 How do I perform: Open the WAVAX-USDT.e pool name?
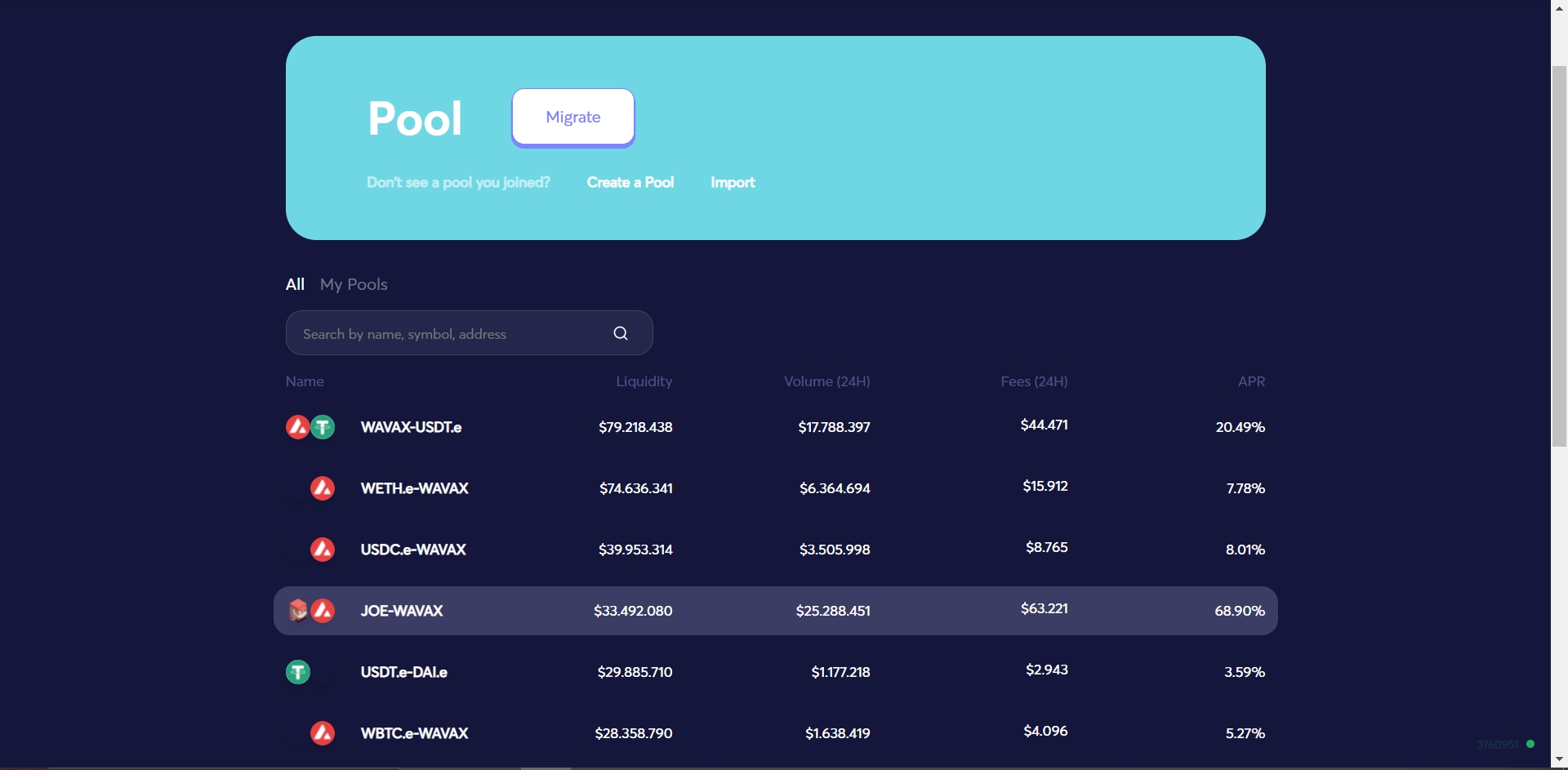411,427
